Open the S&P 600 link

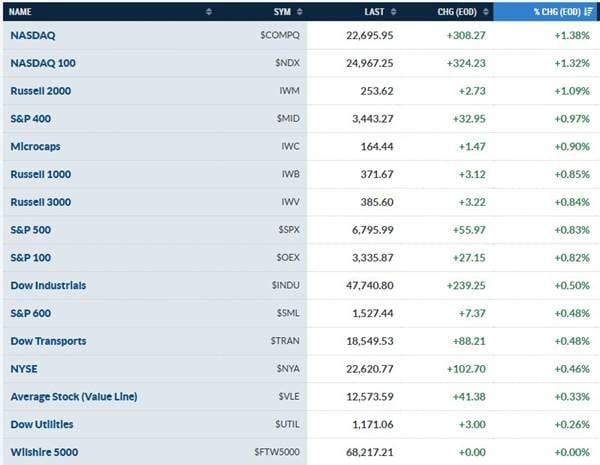coord(31,313)
